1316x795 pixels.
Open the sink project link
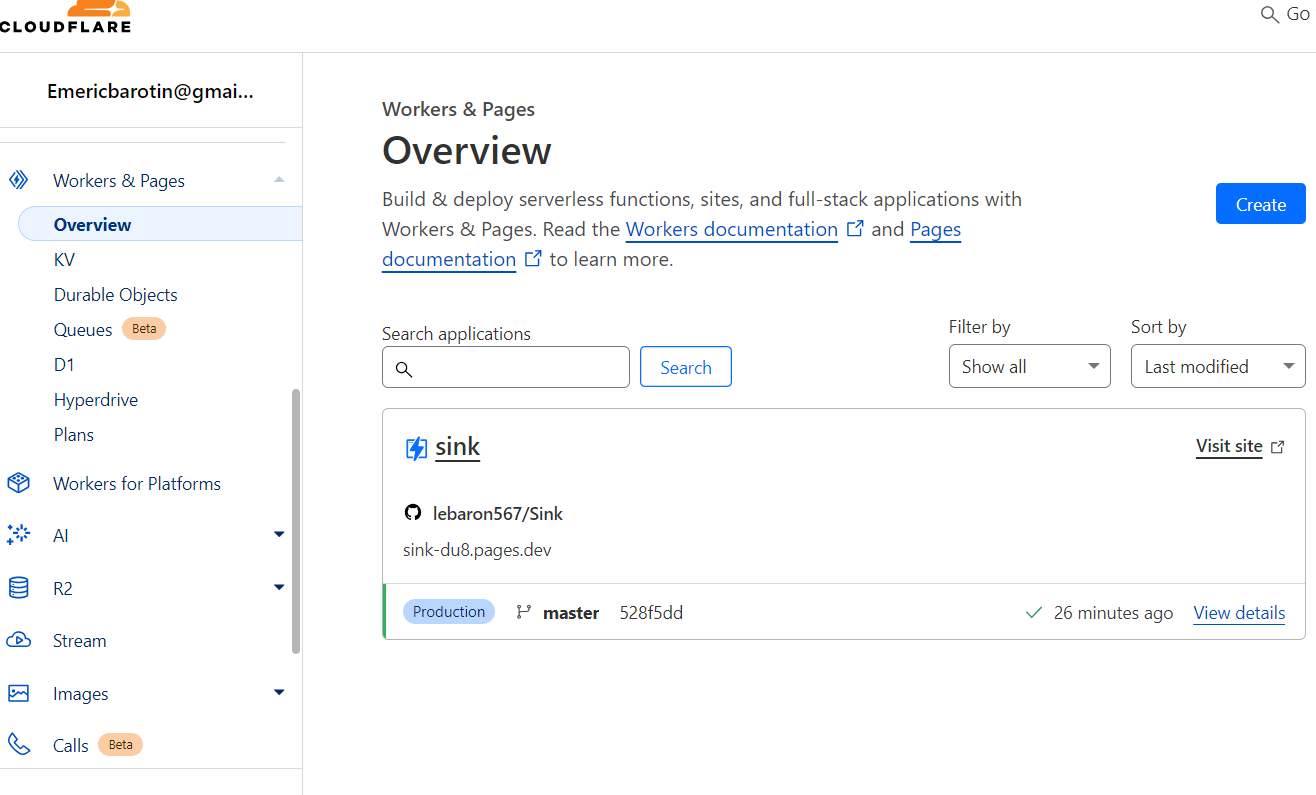pos(458,447)
